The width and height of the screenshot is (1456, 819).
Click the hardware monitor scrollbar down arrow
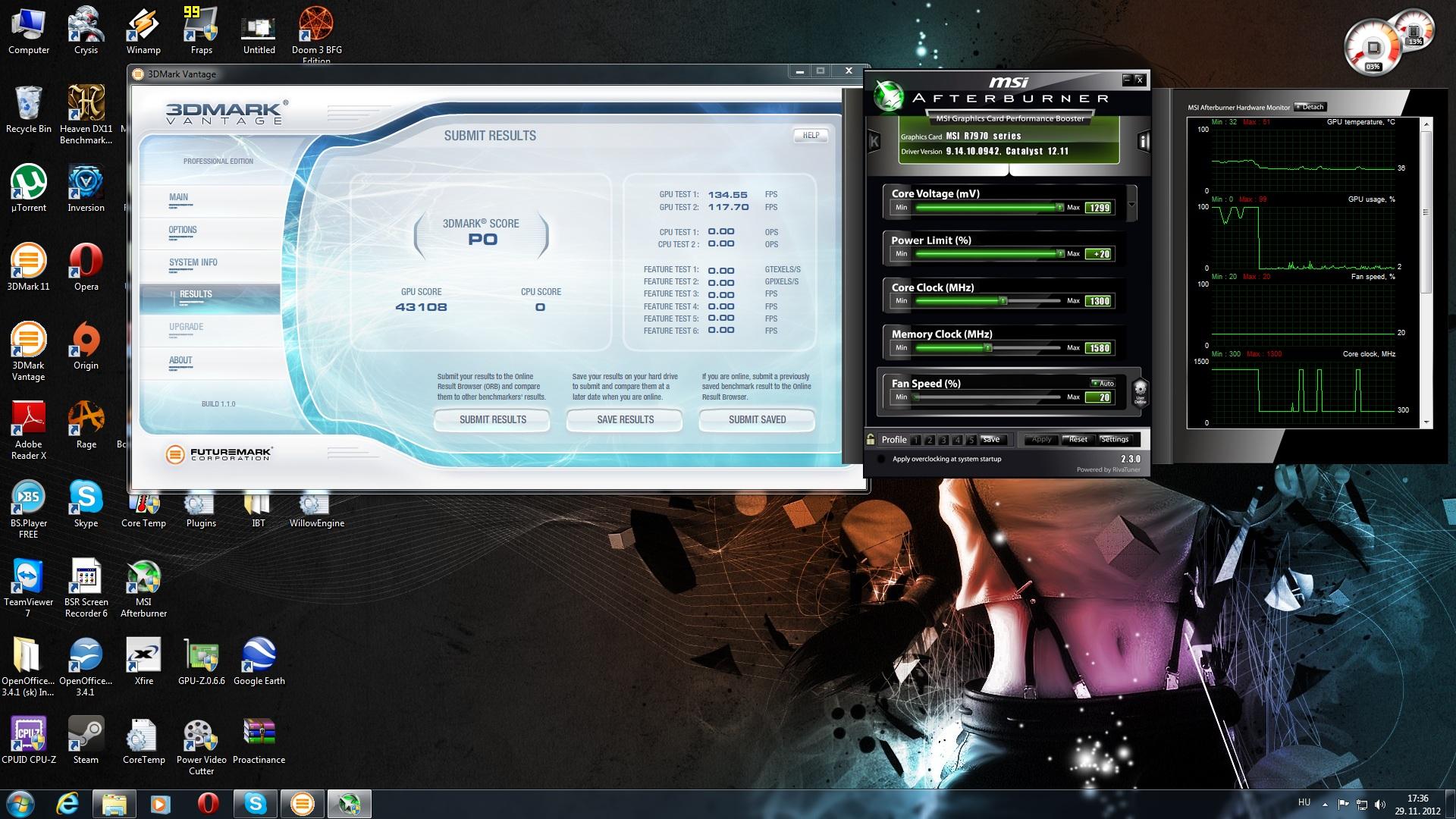coord(1426,422)
